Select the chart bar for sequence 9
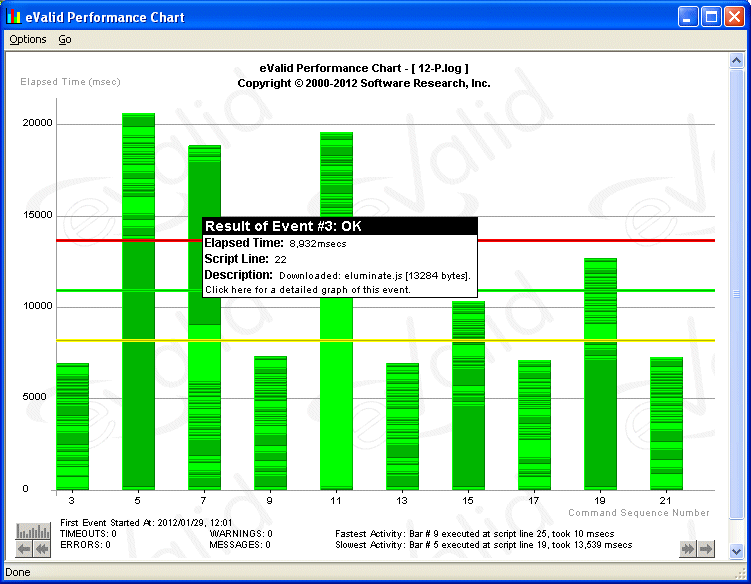Image resolution: width=751 pixels, height=584 pixels. tap(271, 423)
